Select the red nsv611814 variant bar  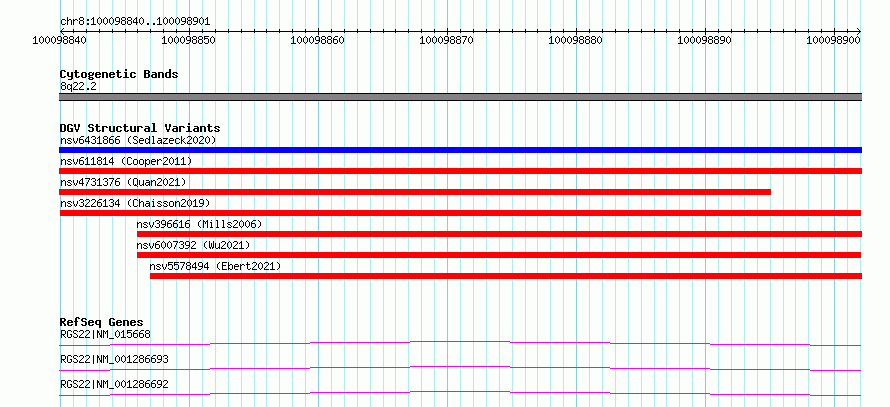pyautogui.click(x=460, y=171)
